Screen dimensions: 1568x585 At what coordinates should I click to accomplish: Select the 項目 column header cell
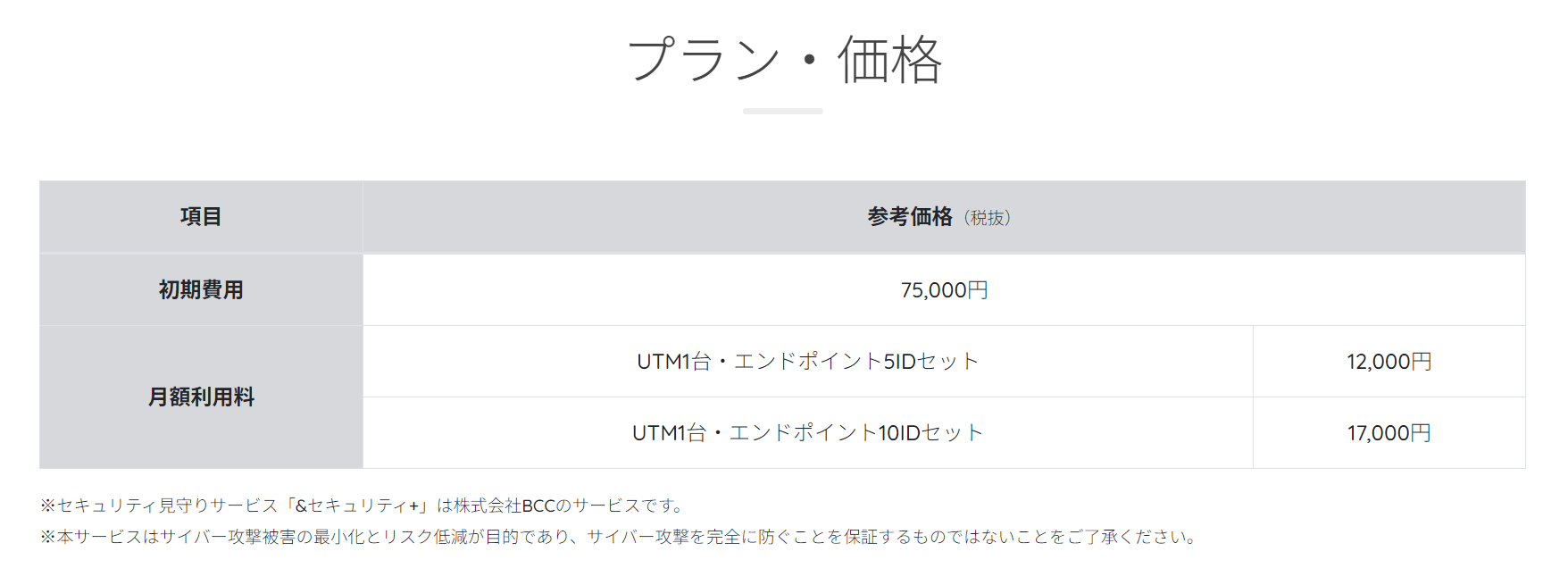click(201, 217)
